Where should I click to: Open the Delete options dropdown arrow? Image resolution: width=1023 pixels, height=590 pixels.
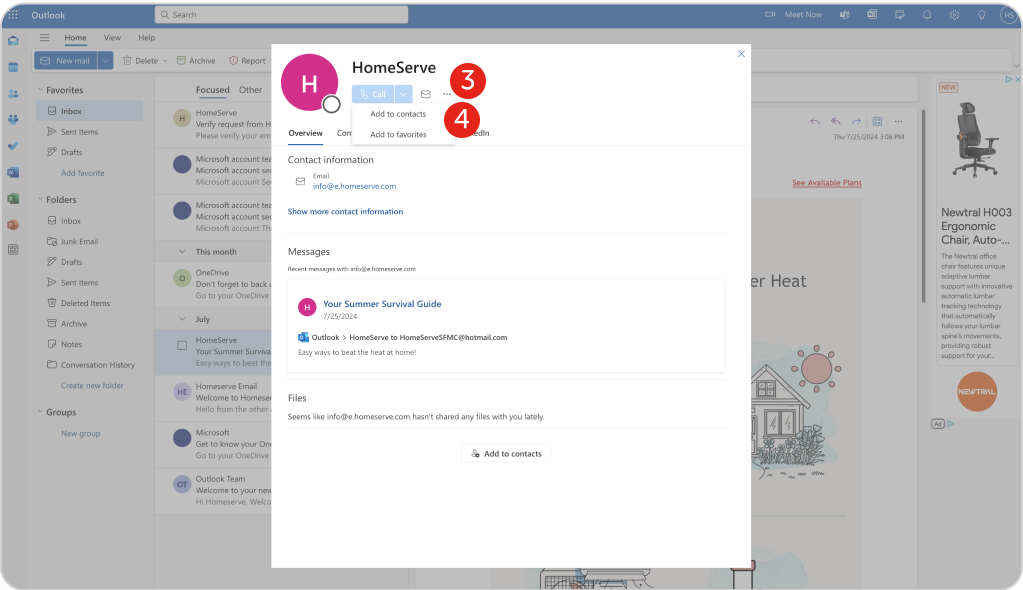(166, 61)
